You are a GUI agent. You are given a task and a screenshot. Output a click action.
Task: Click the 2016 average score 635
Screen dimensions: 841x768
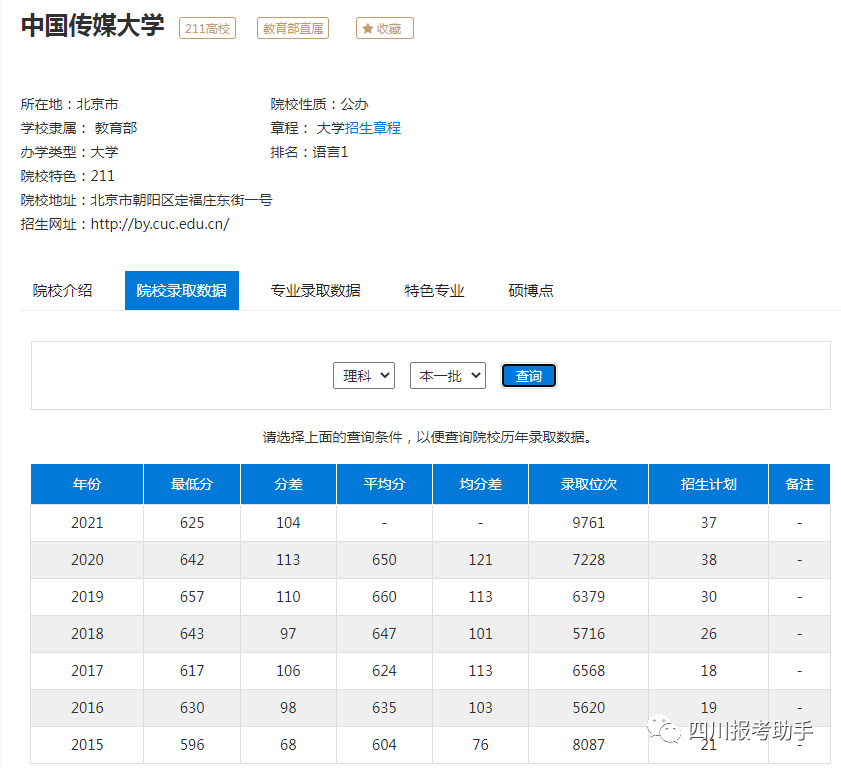[x=385, y=708]
